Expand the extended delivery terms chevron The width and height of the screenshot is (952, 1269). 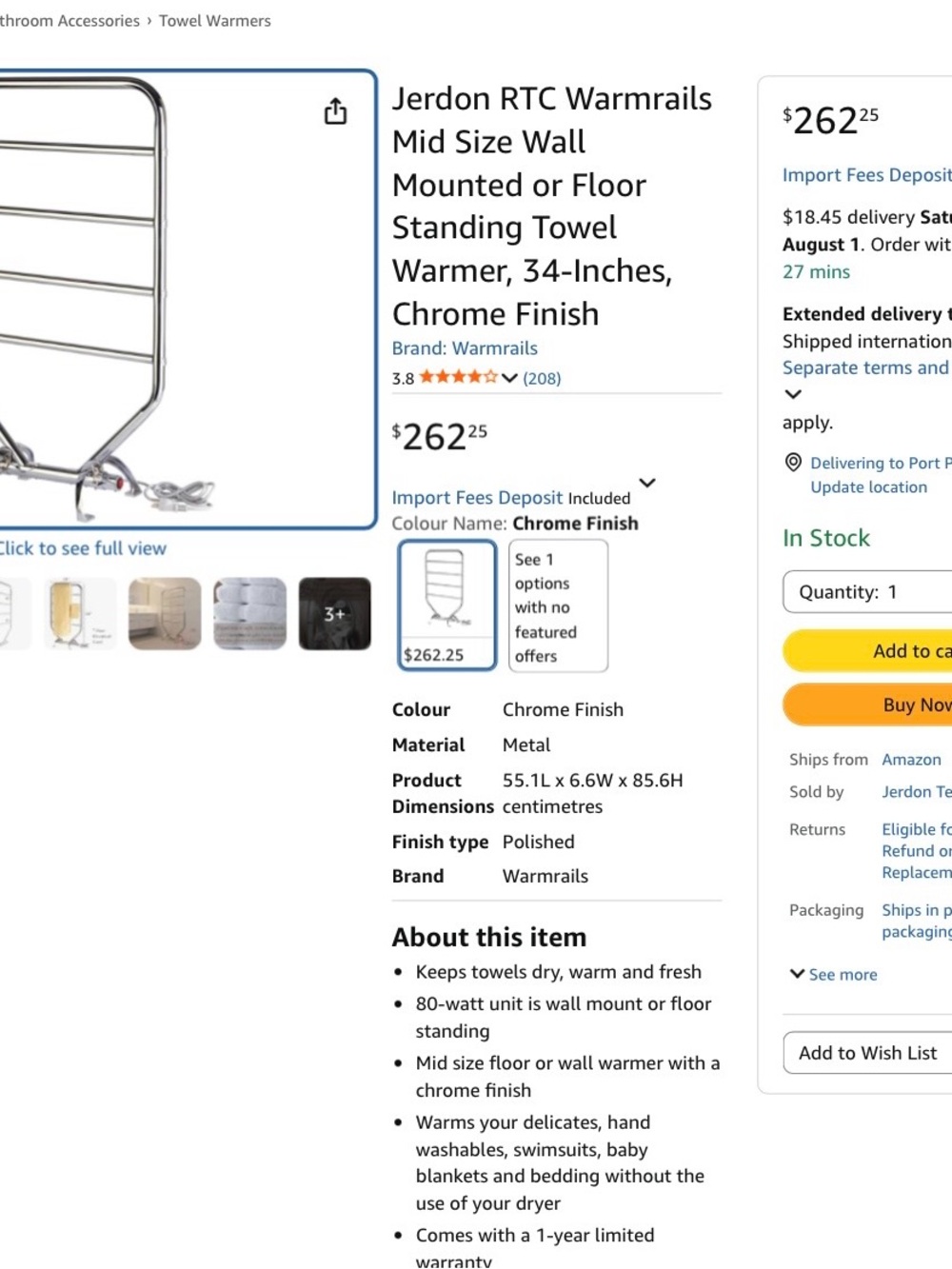point(793,394)
